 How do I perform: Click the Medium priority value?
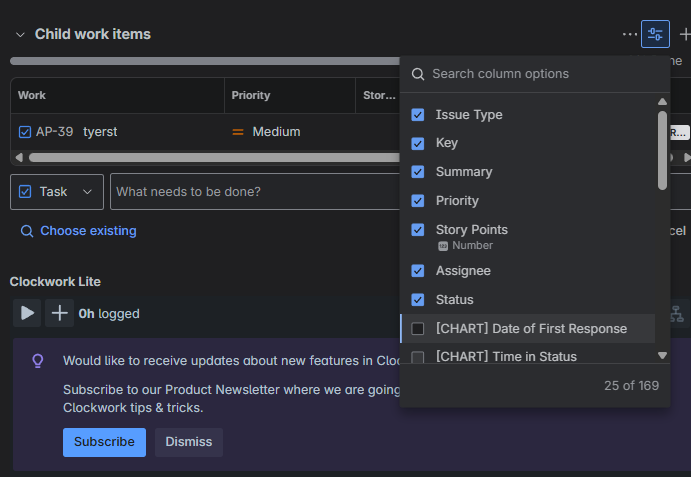276,132
